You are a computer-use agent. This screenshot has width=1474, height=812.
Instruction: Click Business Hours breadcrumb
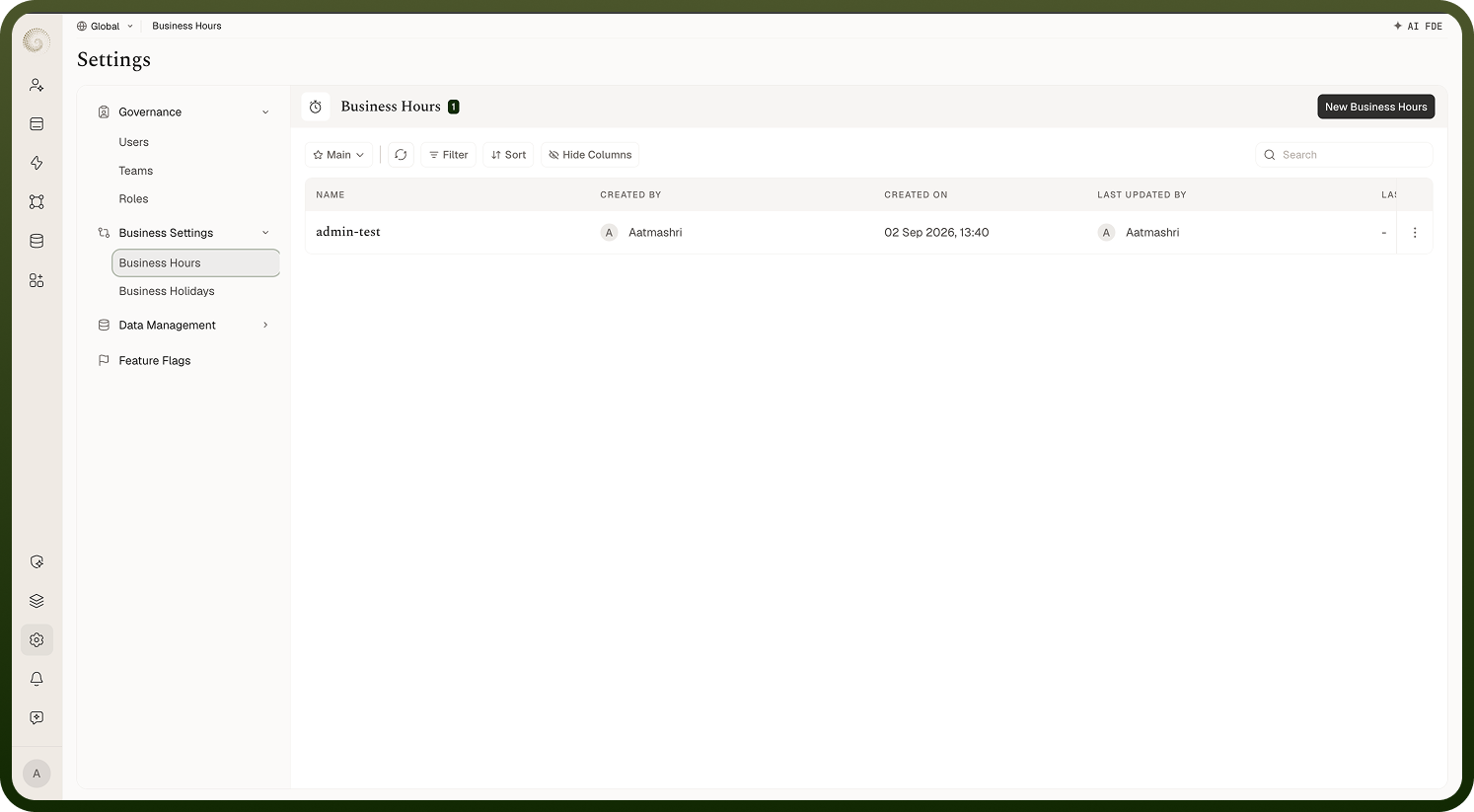[186, 27]
